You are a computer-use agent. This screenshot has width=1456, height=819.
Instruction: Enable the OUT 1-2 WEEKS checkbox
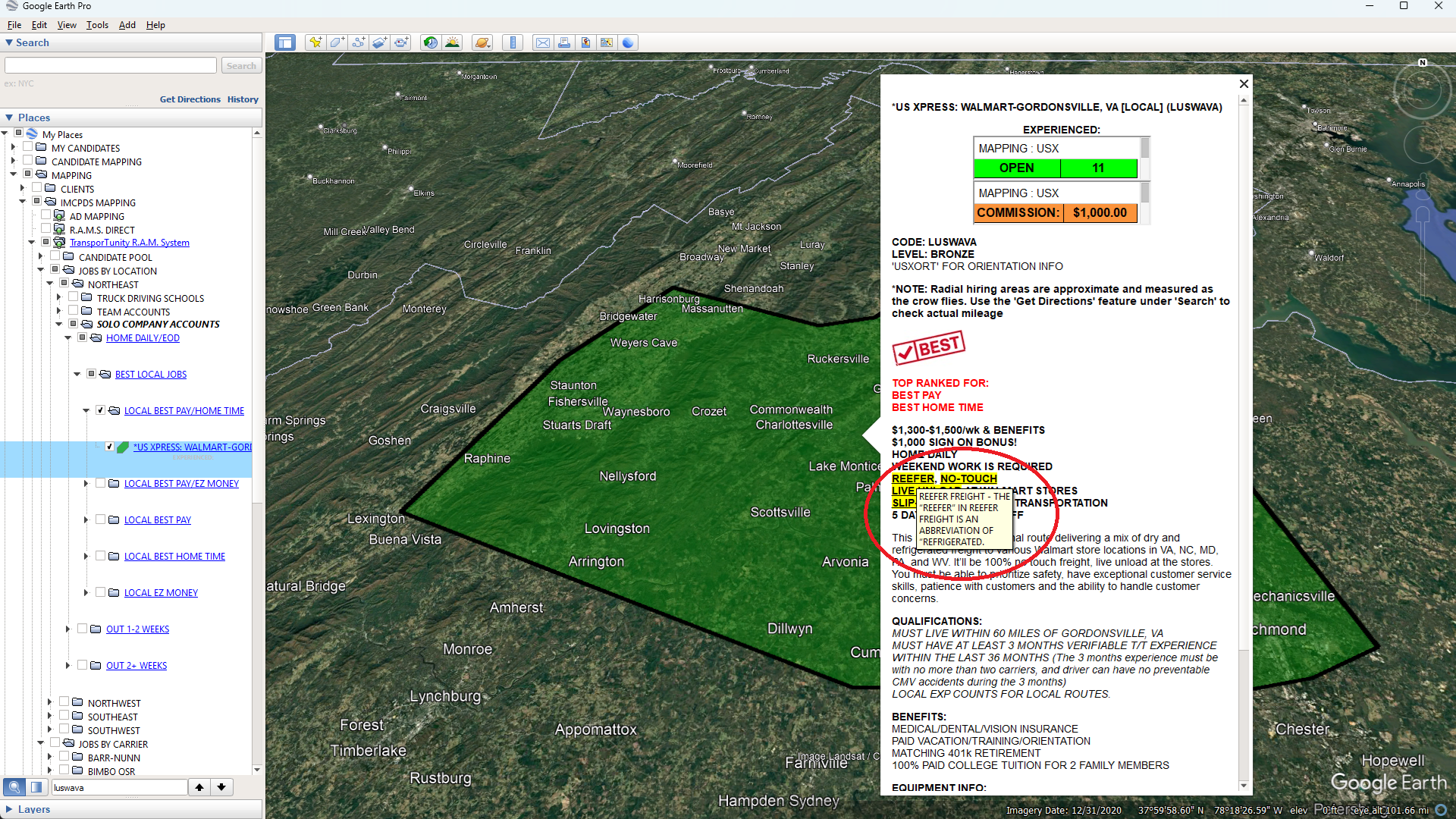click(x=82, y=629)
